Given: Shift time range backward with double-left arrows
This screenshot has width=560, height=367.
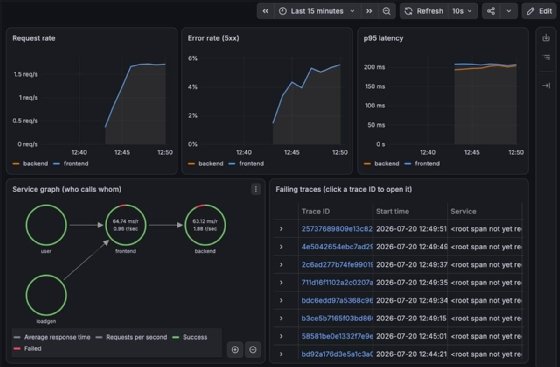Looking at the screenshot, I should coord(265,11).
